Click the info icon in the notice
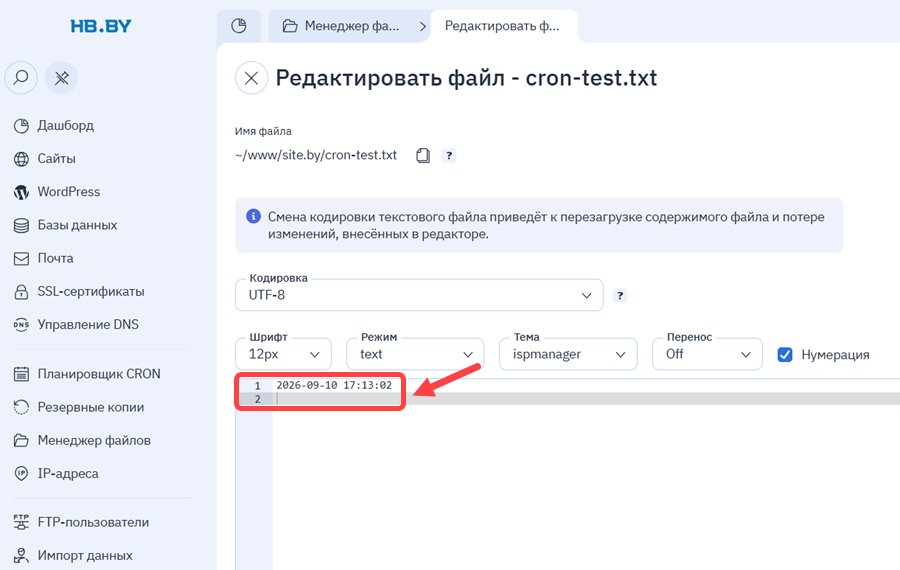 [253, 216]
